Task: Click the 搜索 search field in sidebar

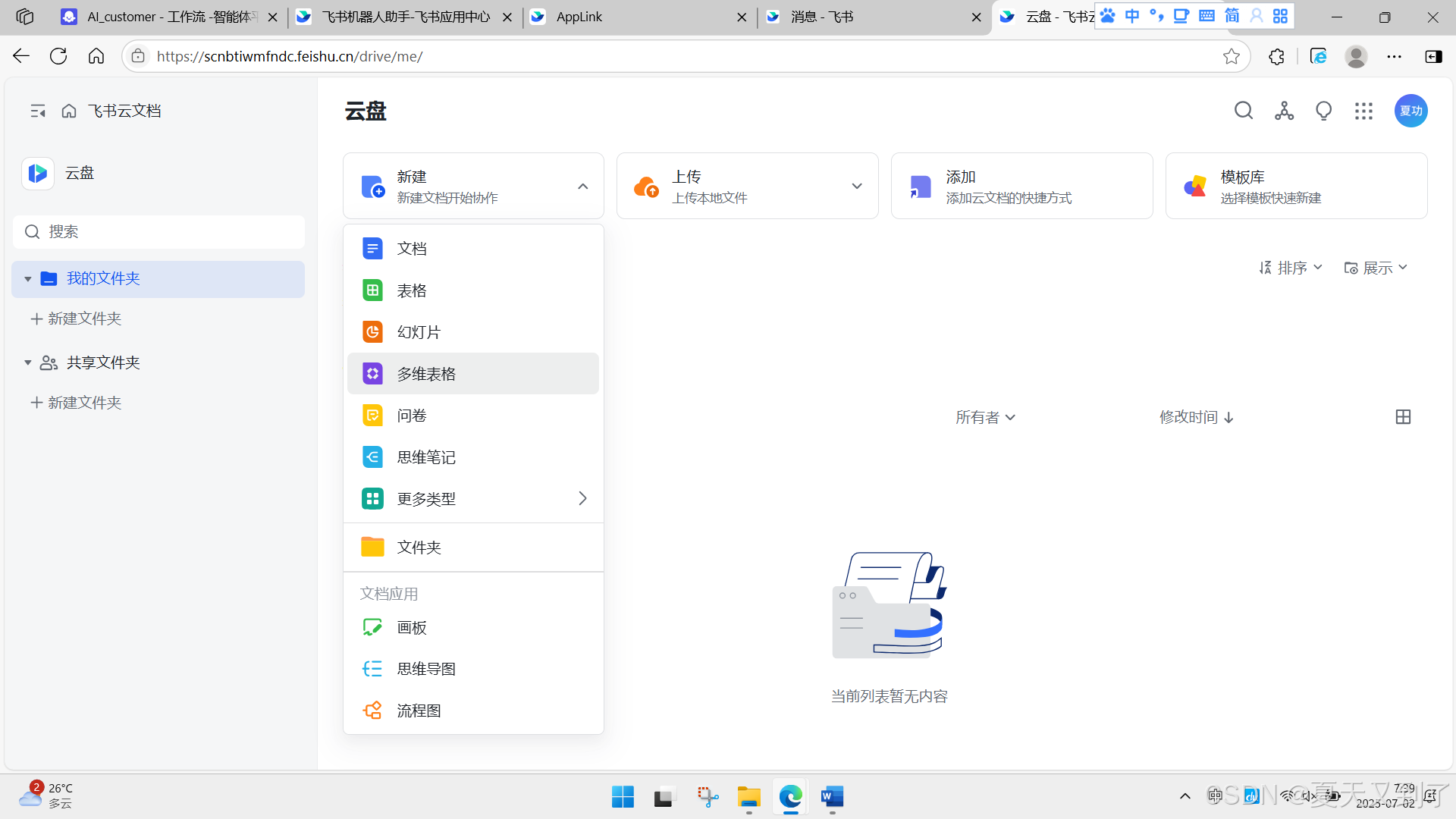Action: coord(159,232)
